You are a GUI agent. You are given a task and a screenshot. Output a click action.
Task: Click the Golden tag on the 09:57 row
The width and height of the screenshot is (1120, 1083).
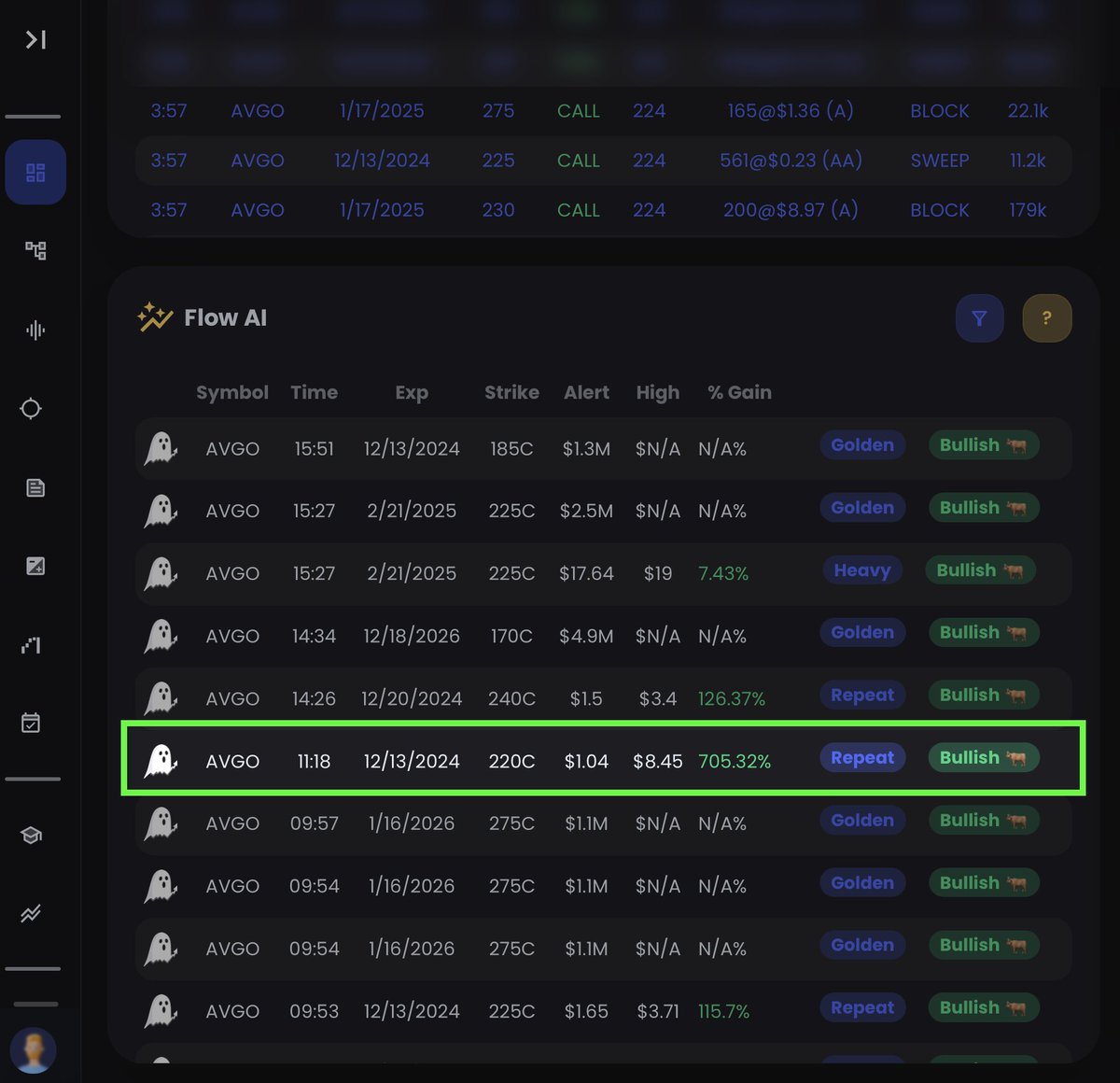coord(862,821)
